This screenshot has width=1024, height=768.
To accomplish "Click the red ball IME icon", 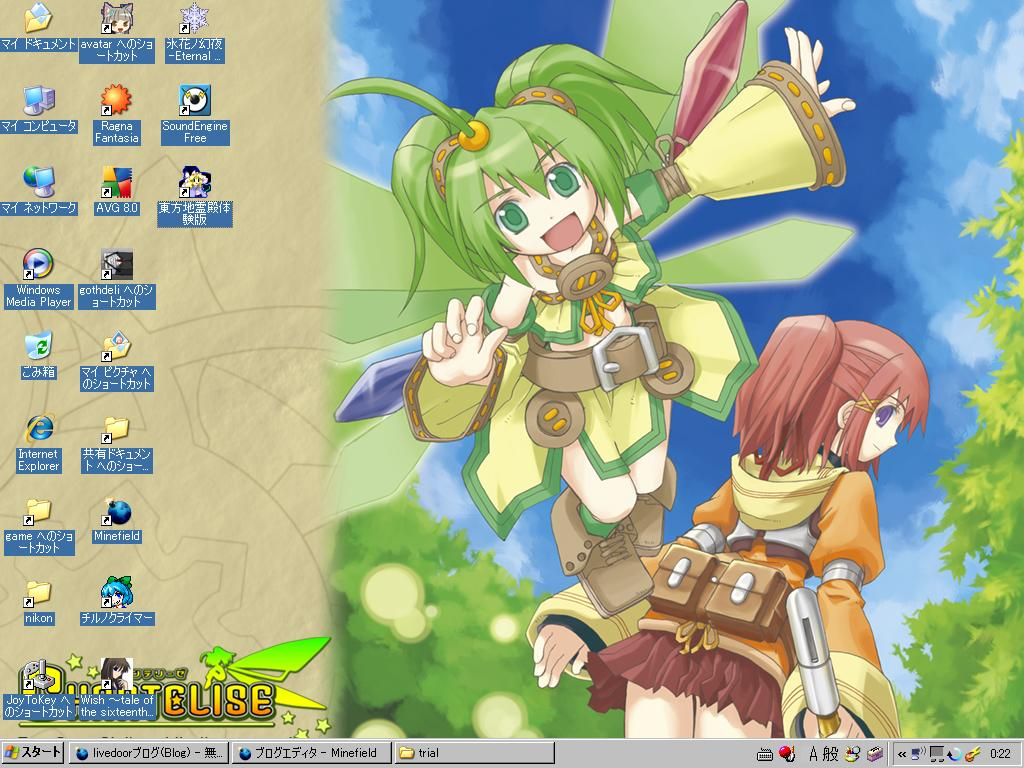I will pyautogui.click(x=787, y=754).
